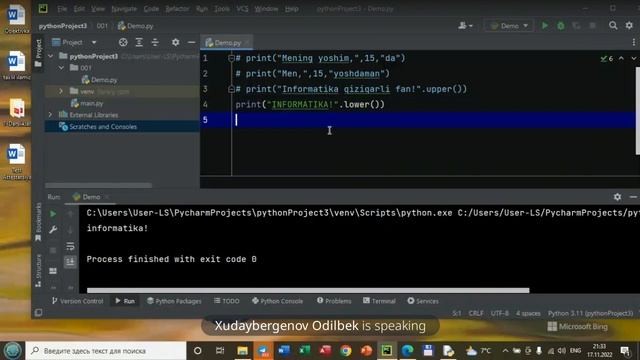The height and width of the screenshot is (360, 640).
Task: Toggle soft-wrap in Run console
Action: 70,246
